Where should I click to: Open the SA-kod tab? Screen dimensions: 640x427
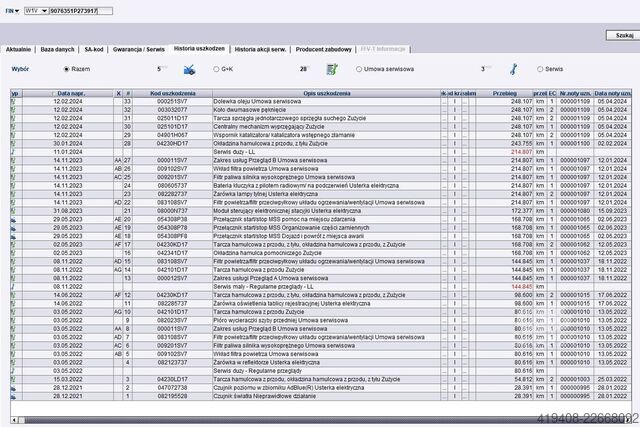(x=94, y=49)
